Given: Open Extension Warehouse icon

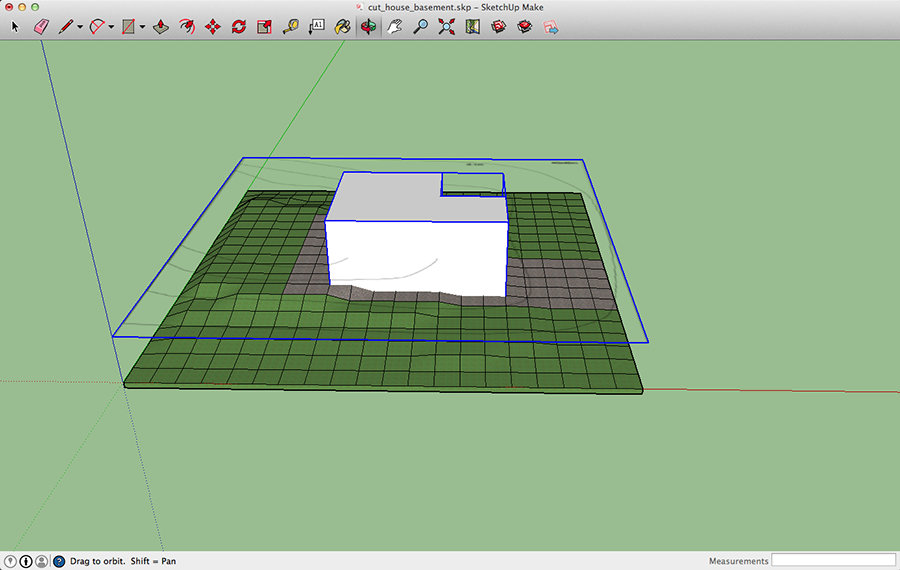Looking at the screenshot, I should pyautogui.click(x=524, y=26).
